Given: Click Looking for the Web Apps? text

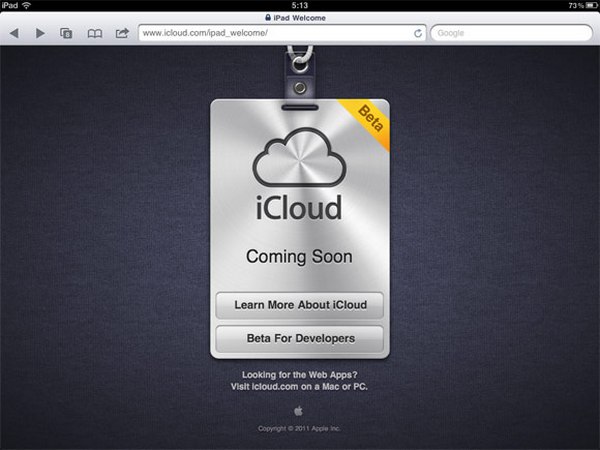Looking at the screenshot, I should (300, 375).
